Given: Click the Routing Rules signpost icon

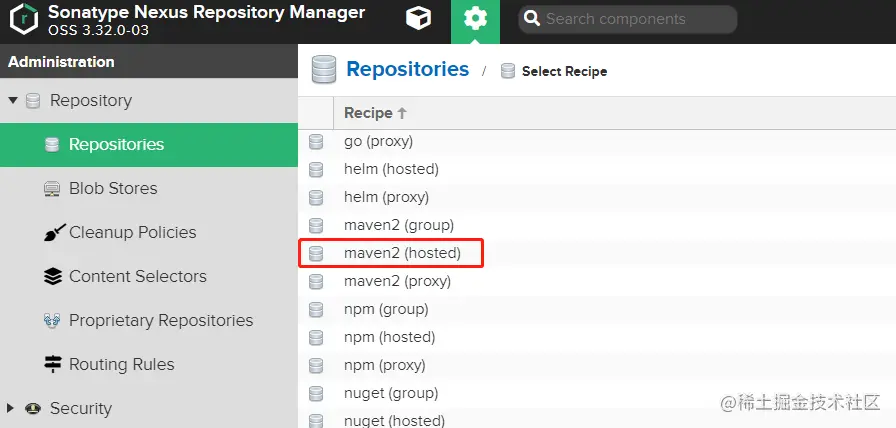Looking at the screenshot, I should click(53, 364).
